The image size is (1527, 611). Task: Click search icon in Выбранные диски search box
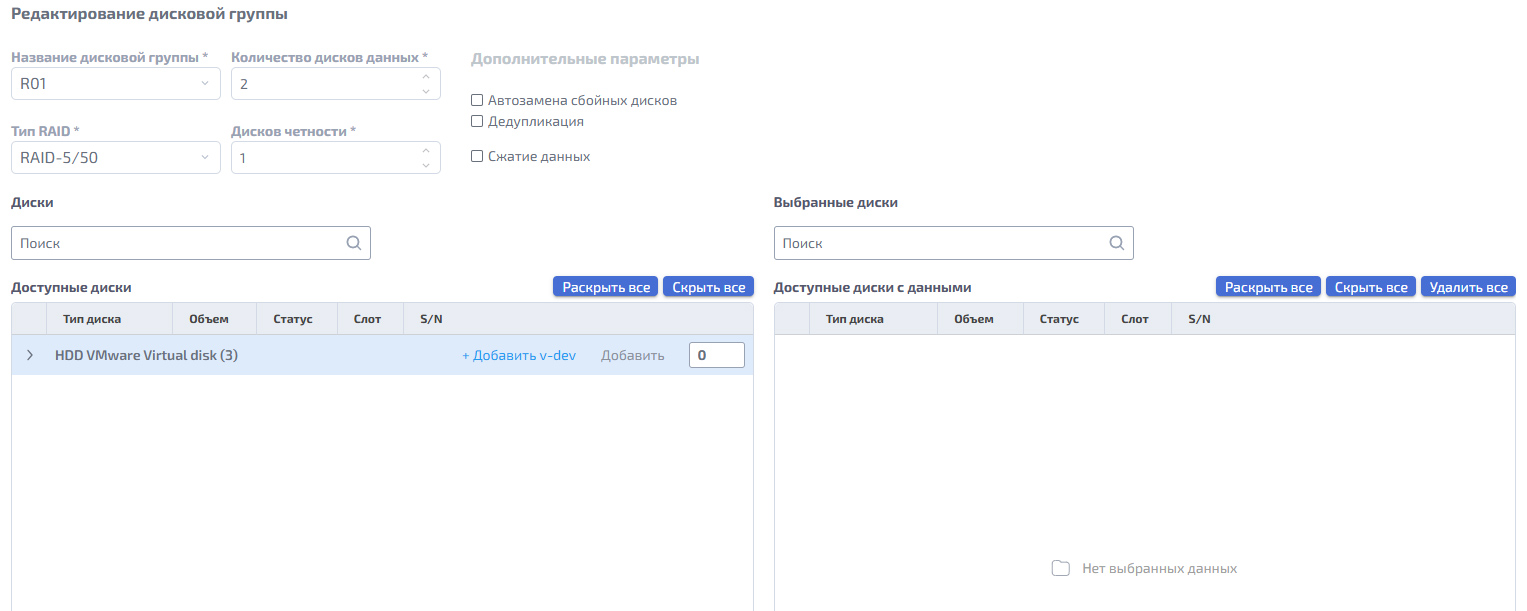point(1116,243)
